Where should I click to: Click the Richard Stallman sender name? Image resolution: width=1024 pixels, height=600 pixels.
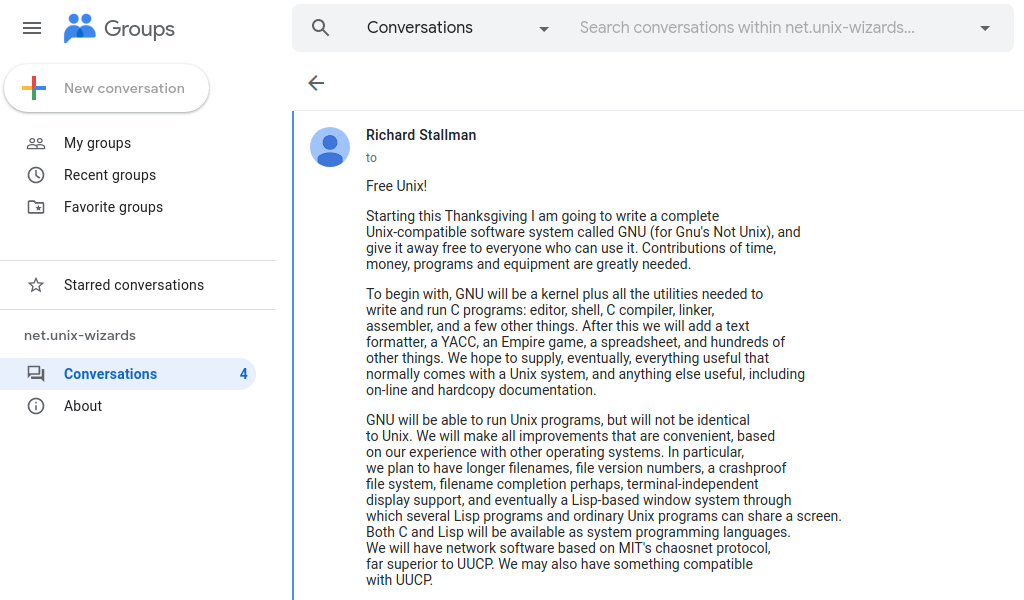coord(421,135)
